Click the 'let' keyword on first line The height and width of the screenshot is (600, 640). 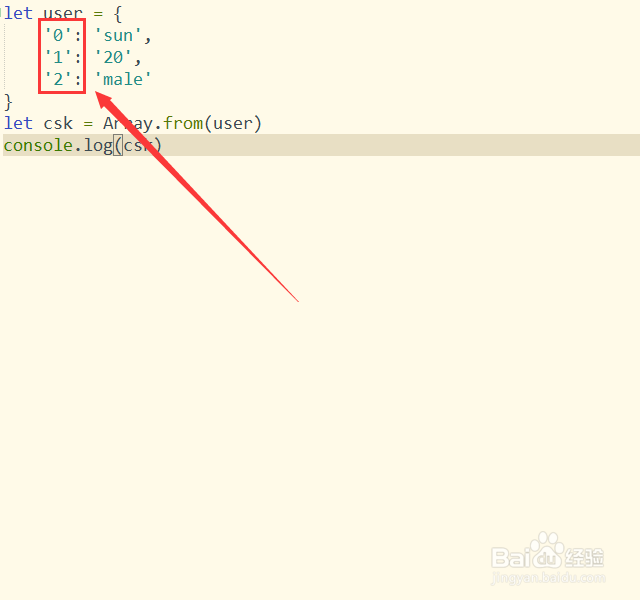click(x=18, y=13)
